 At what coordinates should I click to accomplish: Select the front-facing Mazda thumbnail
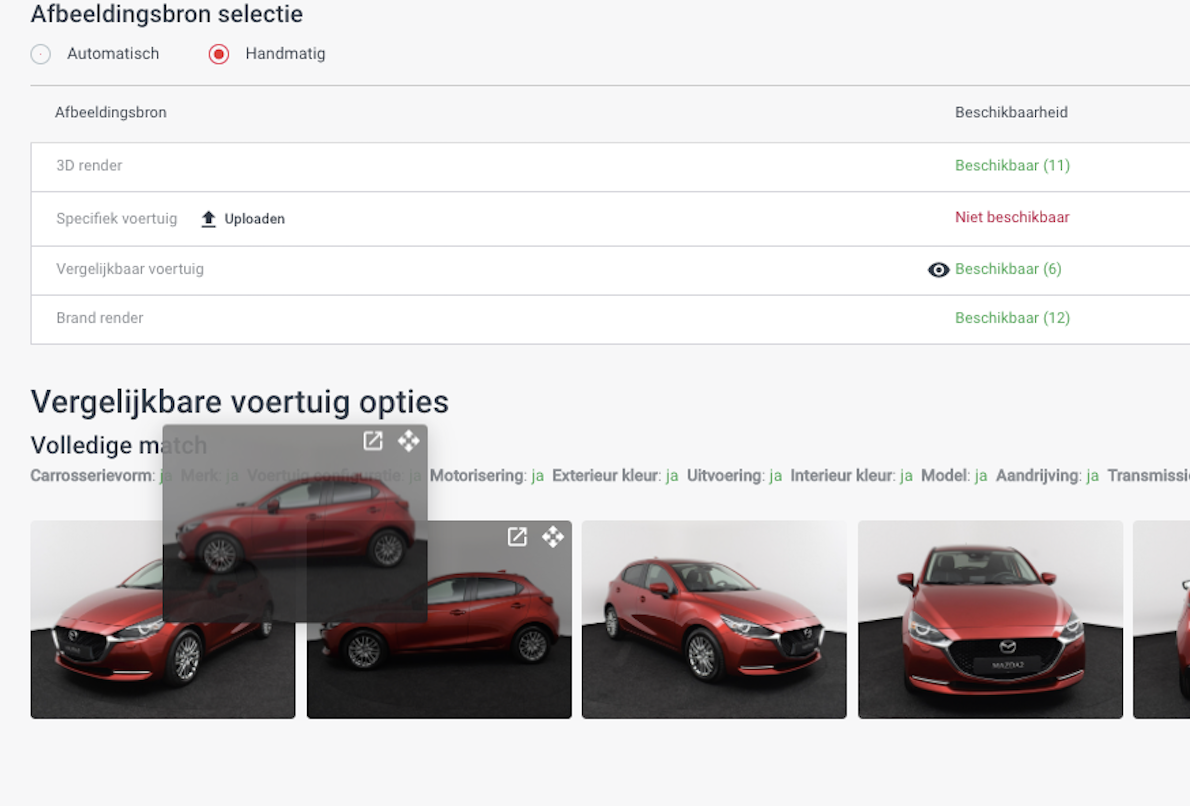click(990, 620)
